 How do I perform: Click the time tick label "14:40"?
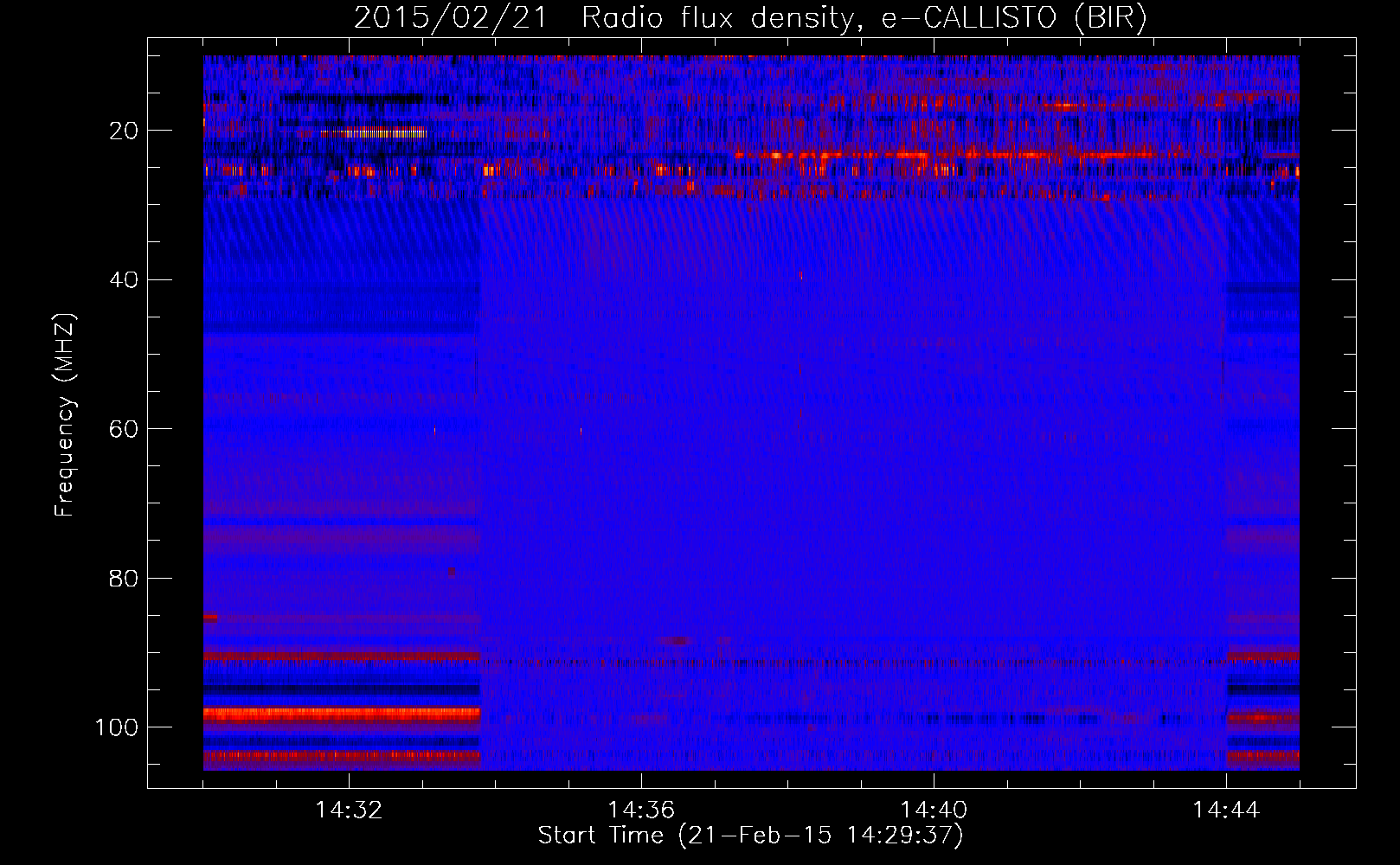coord(934,811)
